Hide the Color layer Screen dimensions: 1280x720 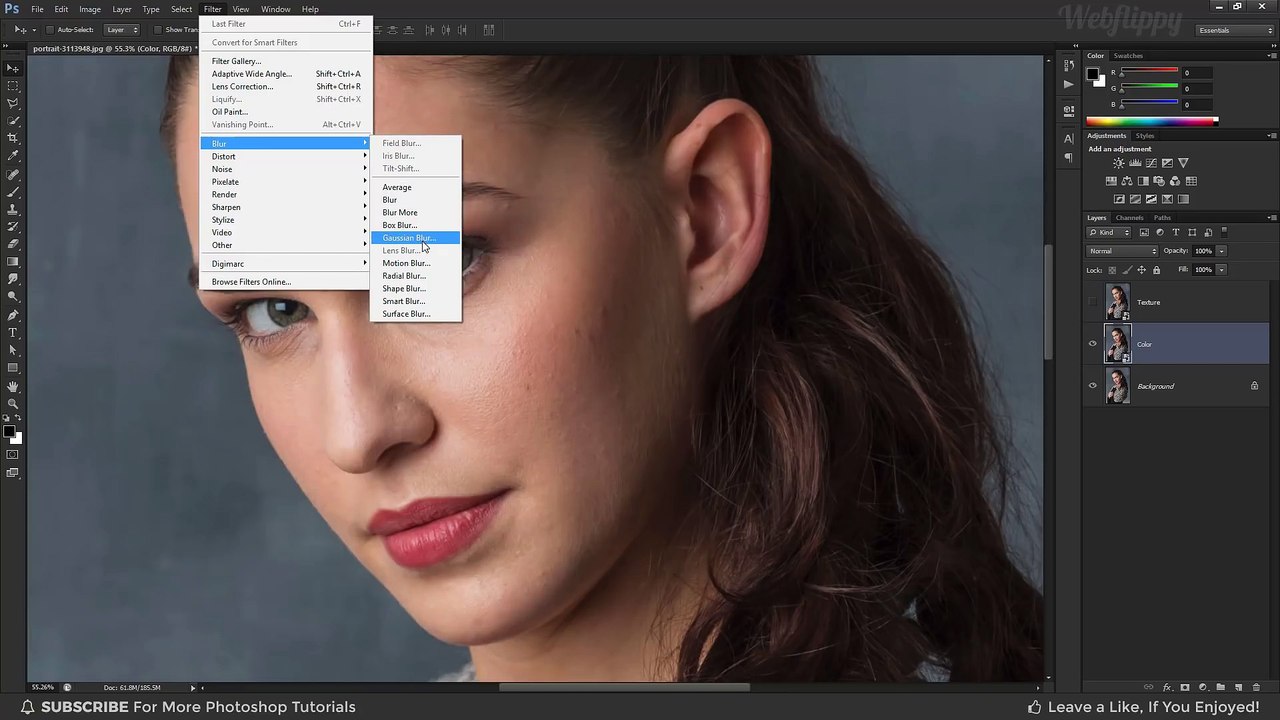click(x=1093, y=344)
